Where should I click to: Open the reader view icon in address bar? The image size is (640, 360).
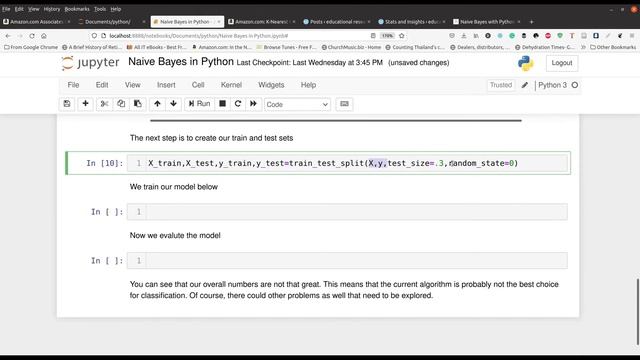(x=373, y=36)
